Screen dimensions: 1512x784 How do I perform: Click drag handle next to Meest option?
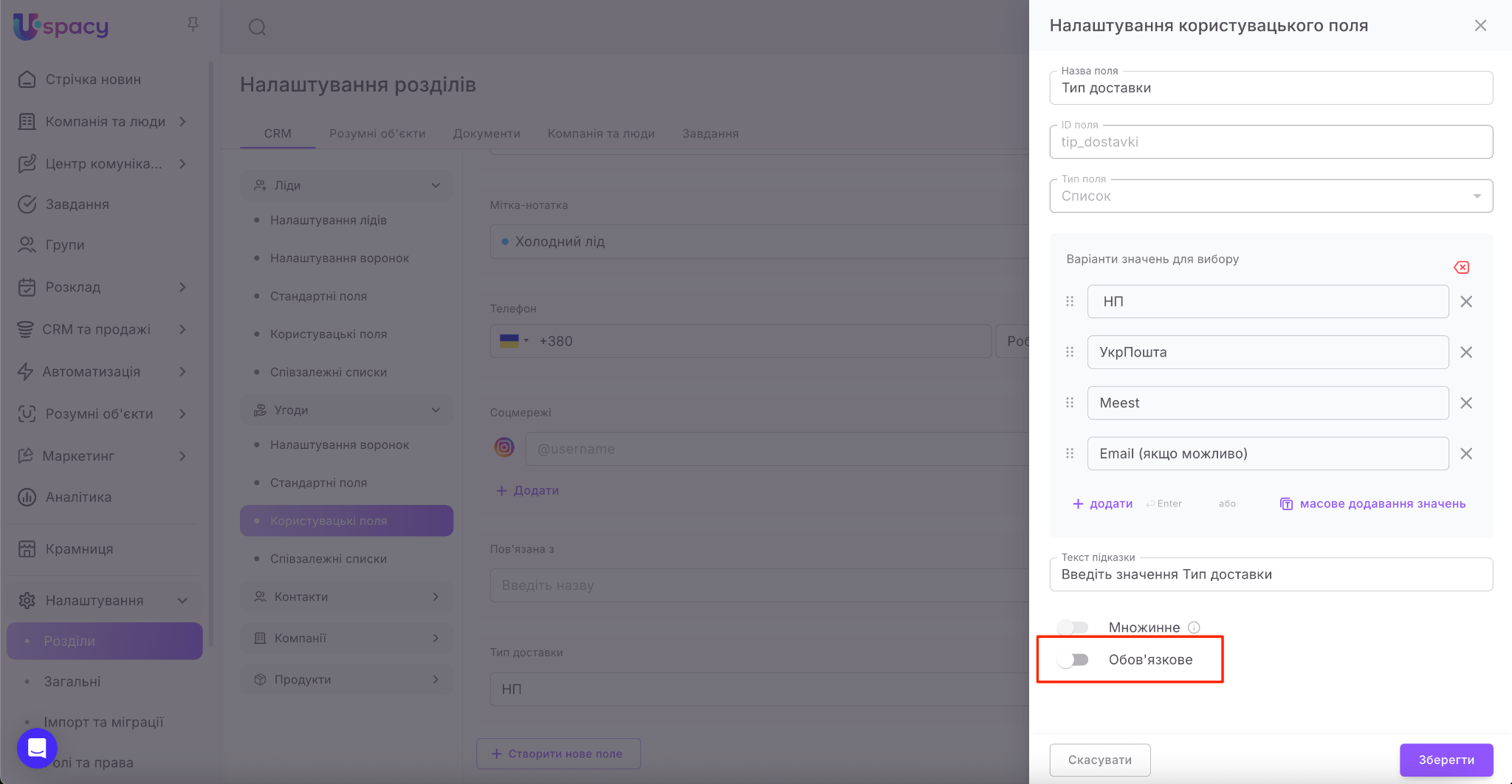click(x=1070, y=403)
